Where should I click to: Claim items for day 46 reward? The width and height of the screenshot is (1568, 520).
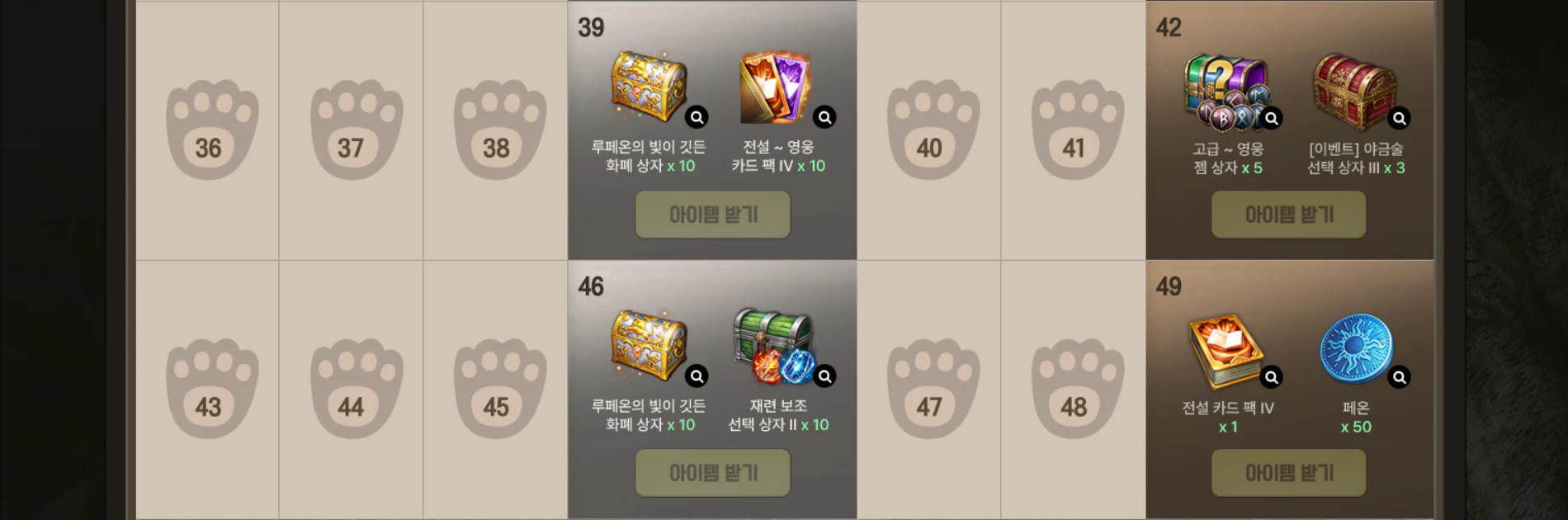point(713,473)
